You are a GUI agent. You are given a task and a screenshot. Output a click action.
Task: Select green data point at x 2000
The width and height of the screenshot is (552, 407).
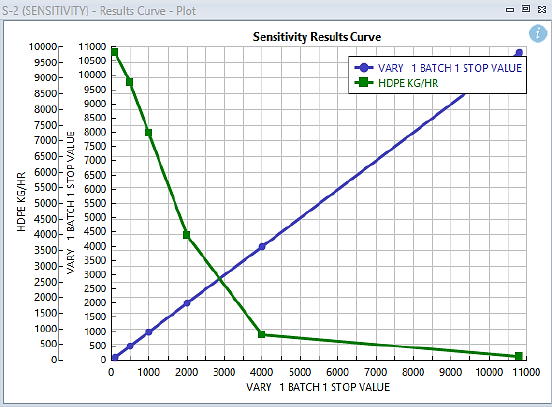[187, 235]
